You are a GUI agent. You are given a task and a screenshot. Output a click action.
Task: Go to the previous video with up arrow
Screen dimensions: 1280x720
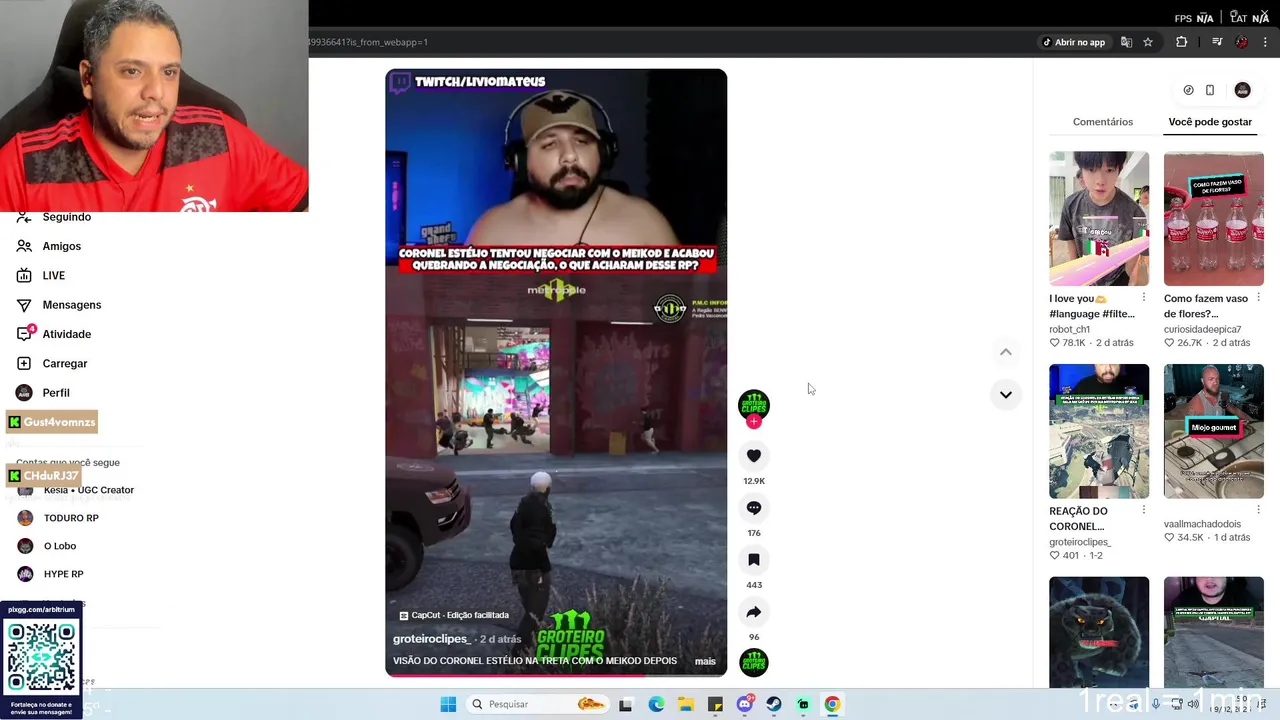click(x=1006, y=352)
